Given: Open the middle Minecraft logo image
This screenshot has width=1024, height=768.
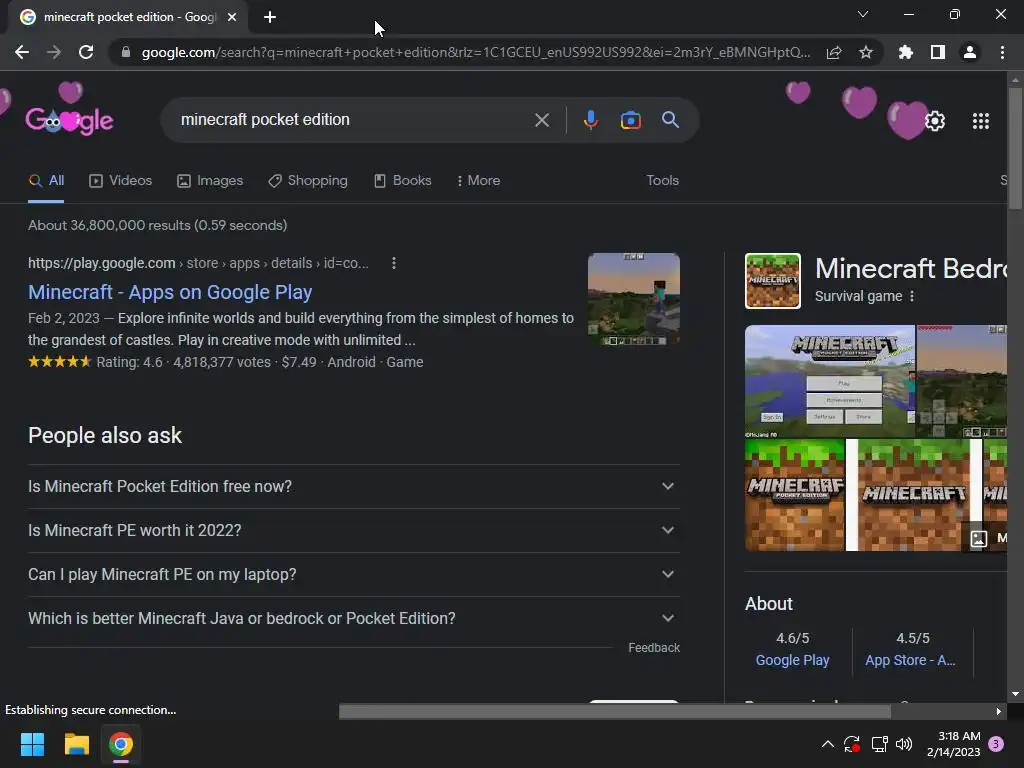Looking at the screenshot, I should (913, 495).
